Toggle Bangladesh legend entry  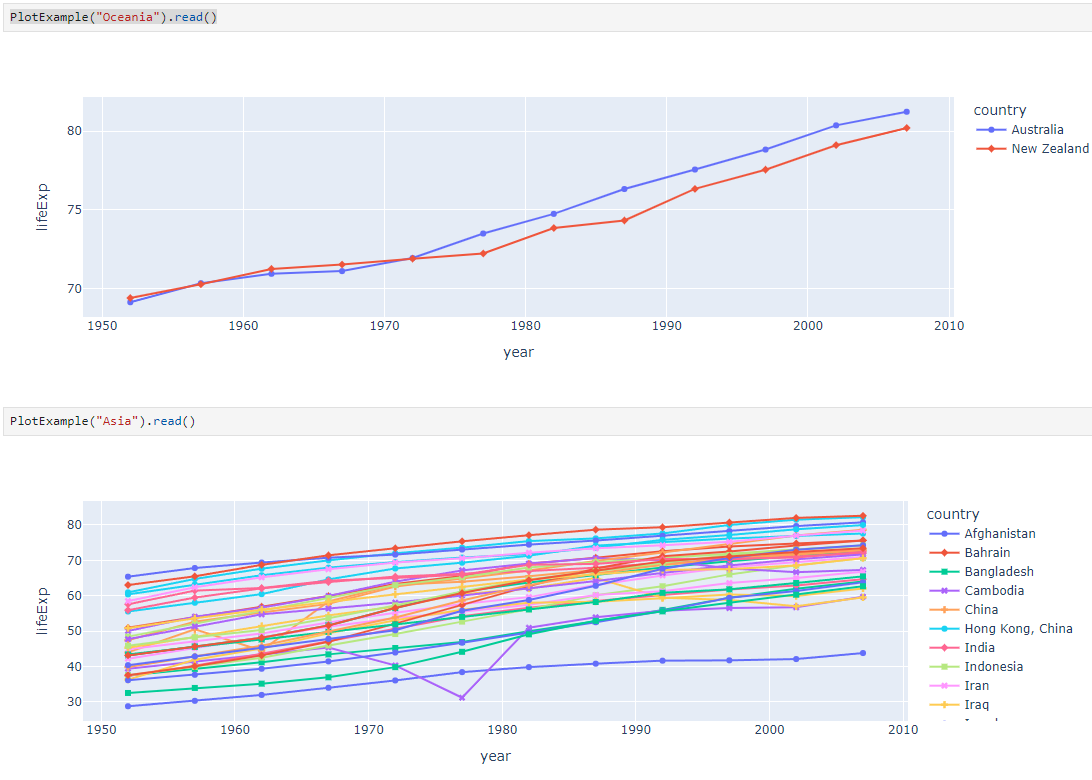point(982,572)
